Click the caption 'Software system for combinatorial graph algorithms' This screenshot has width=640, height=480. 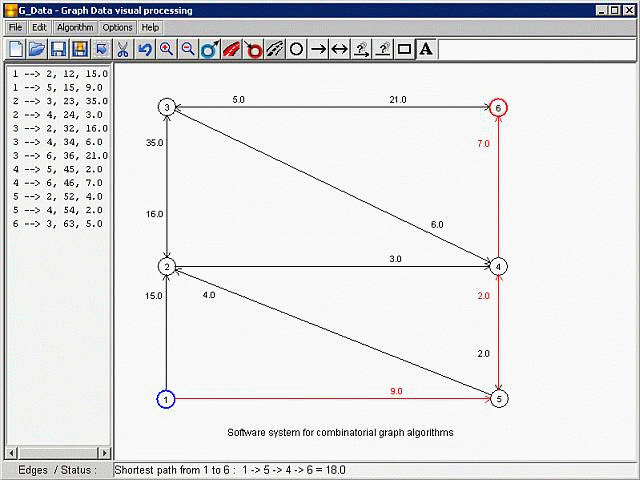(x=340, y=432)
